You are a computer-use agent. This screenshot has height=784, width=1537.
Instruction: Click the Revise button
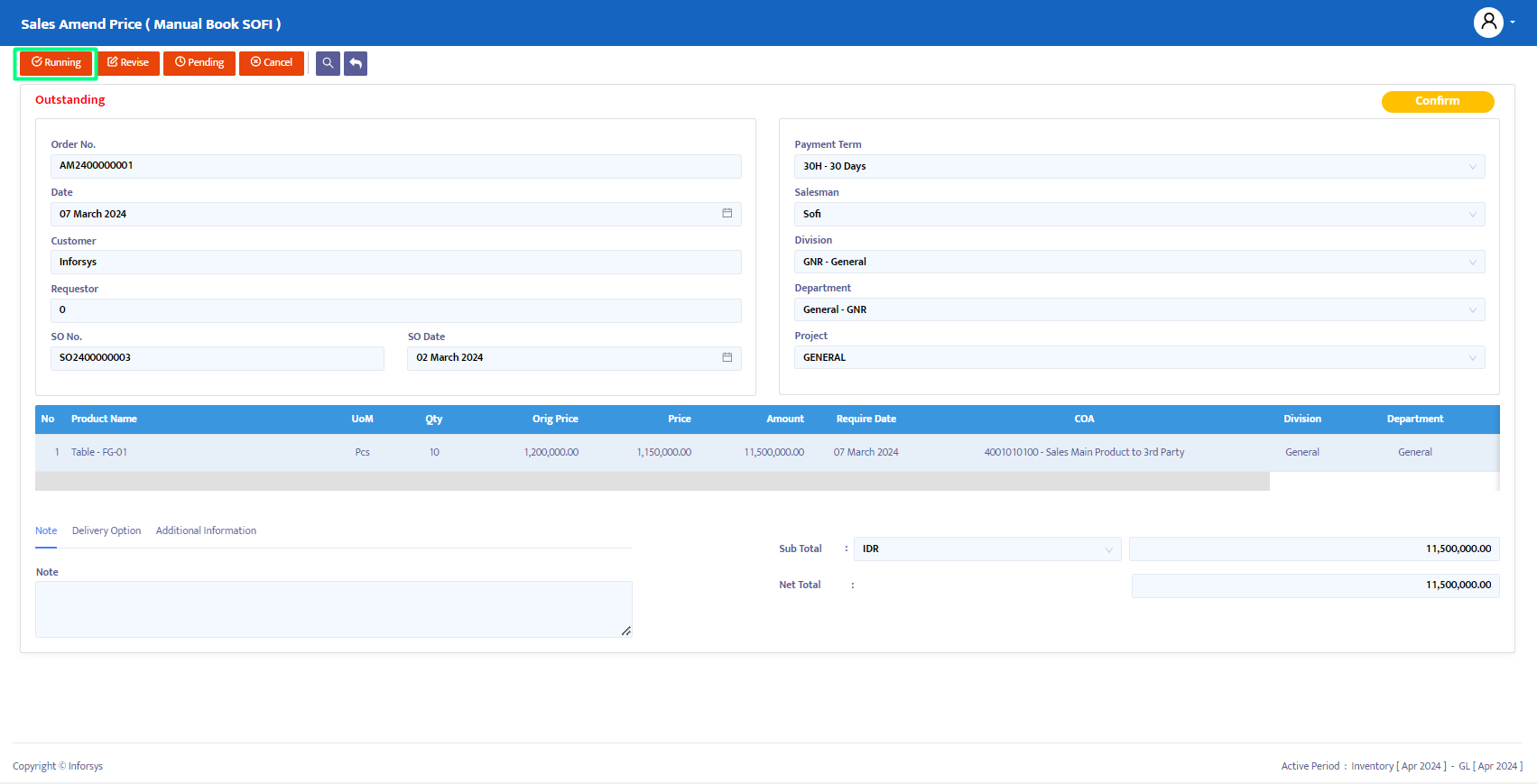(128, 63)
